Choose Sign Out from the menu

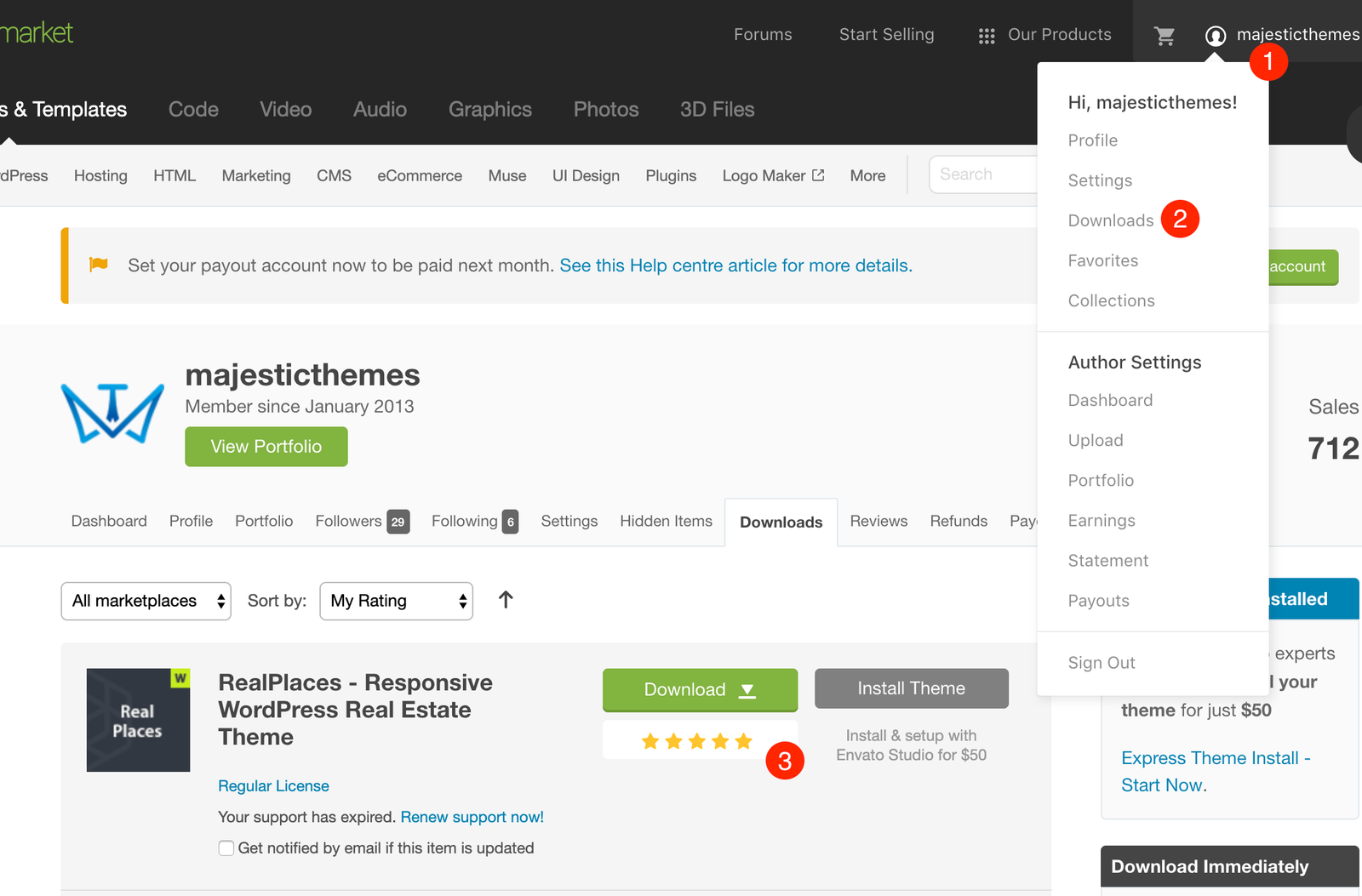[1102, 663]
